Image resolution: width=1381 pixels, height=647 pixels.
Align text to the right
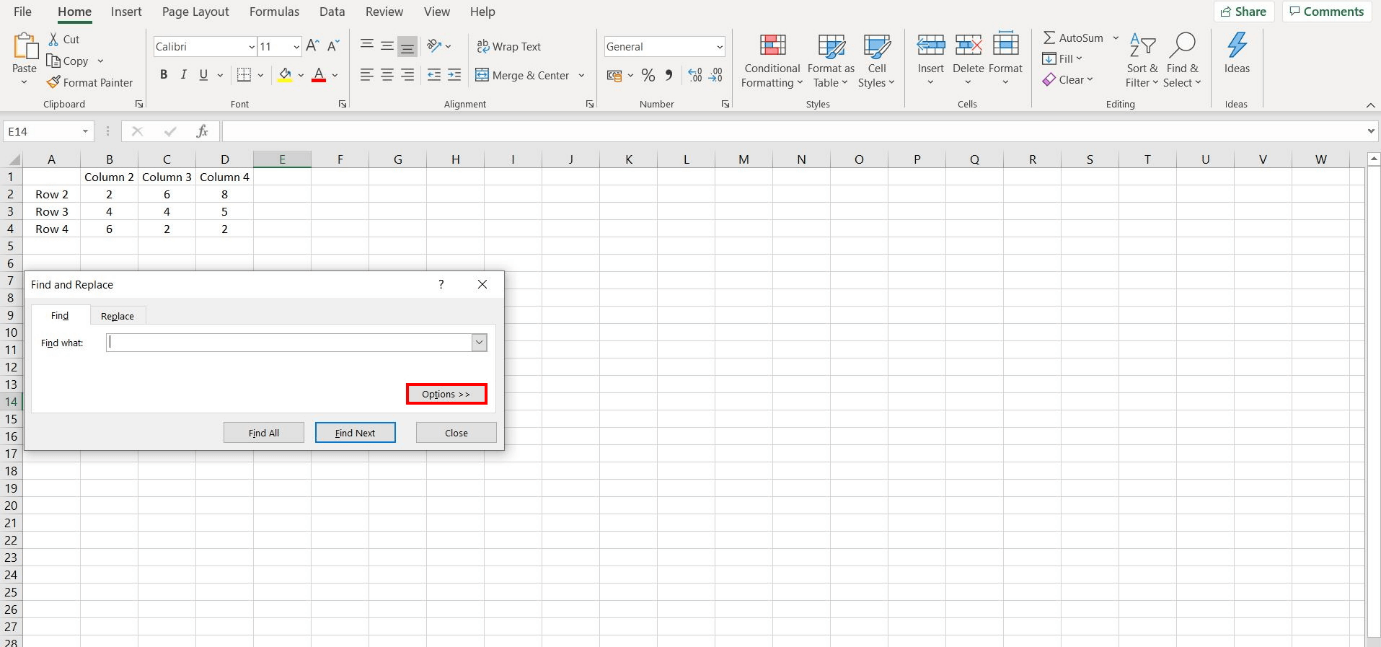point(407,75)
